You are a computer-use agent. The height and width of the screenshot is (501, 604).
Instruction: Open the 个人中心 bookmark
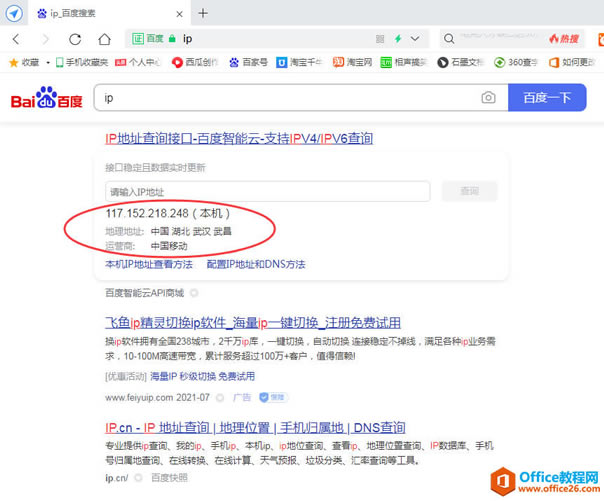[x=138, y=62]
